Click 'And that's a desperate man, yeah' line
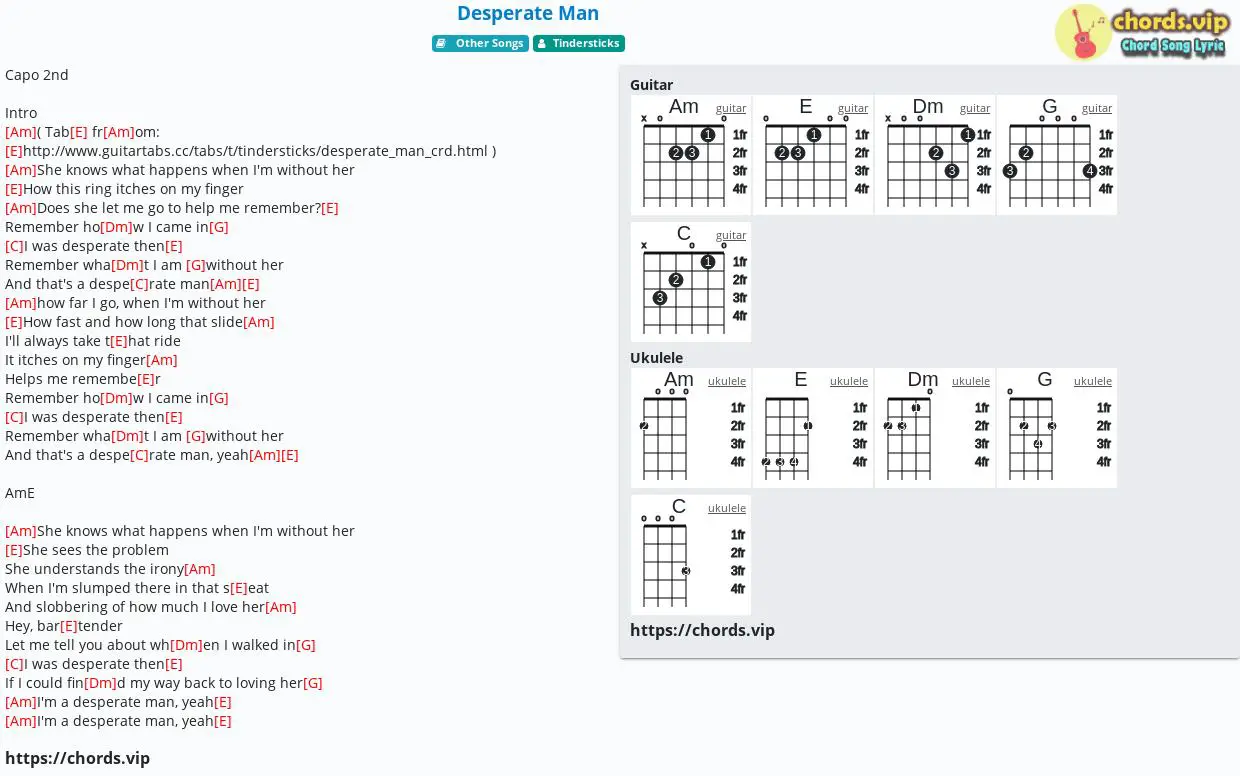This screenshot has height=776, width=1240. pos(152,455)
